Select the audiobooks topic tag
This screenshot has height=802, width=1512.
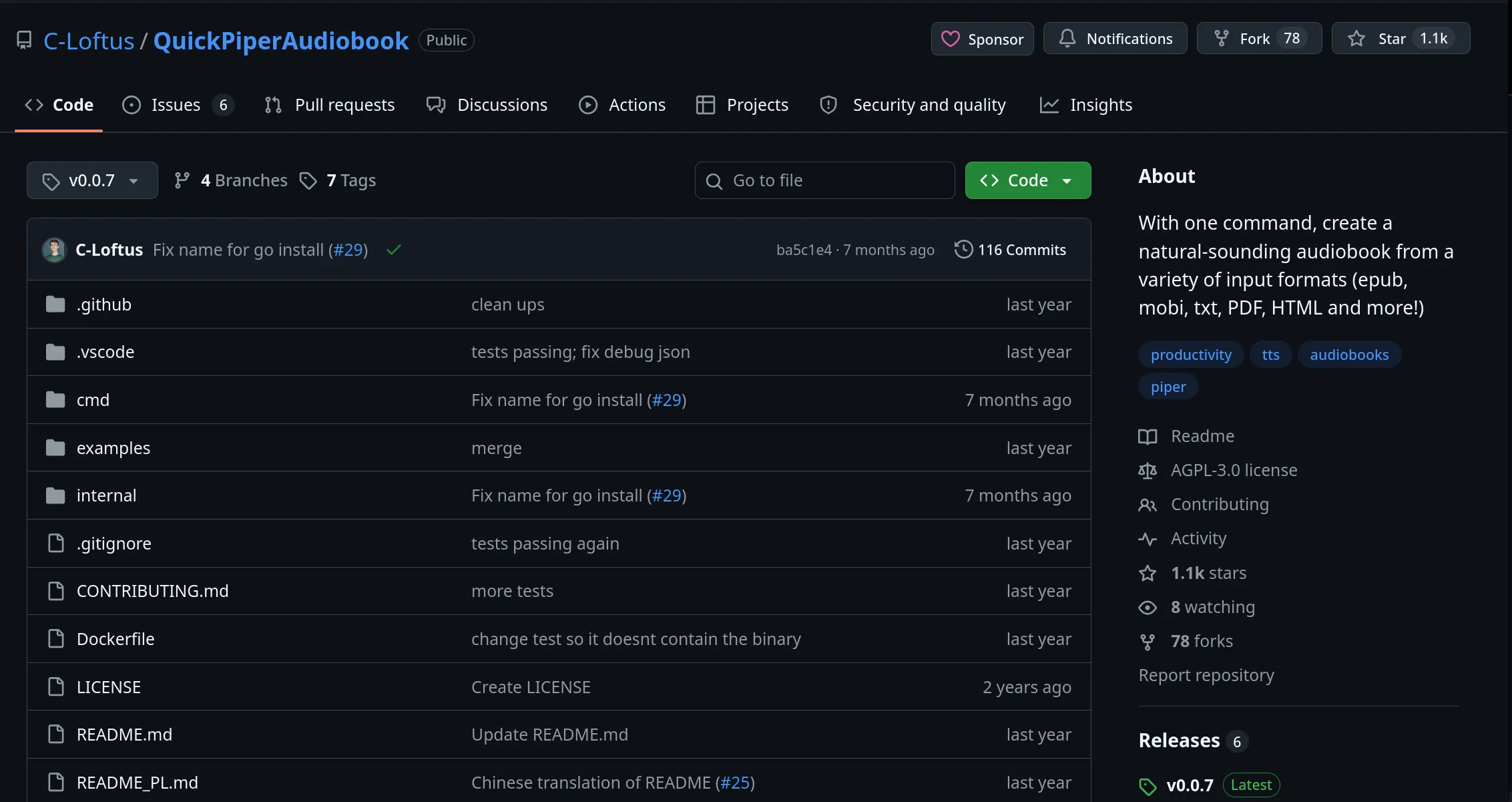1349,355
